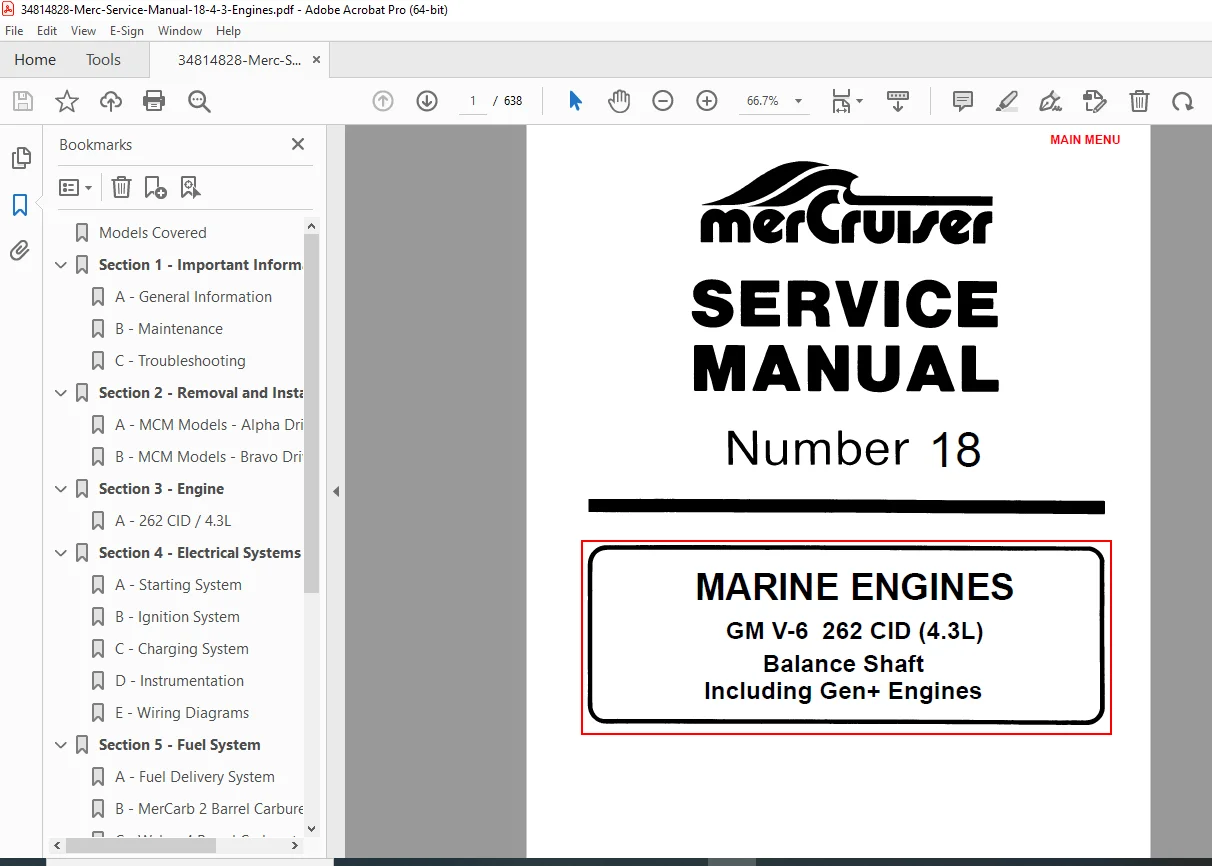Image resolution: width=1212 pixels, height=866 pixels.
Task: Click the Edit PDF stamp icon
Action: (x=1095, y=101)
